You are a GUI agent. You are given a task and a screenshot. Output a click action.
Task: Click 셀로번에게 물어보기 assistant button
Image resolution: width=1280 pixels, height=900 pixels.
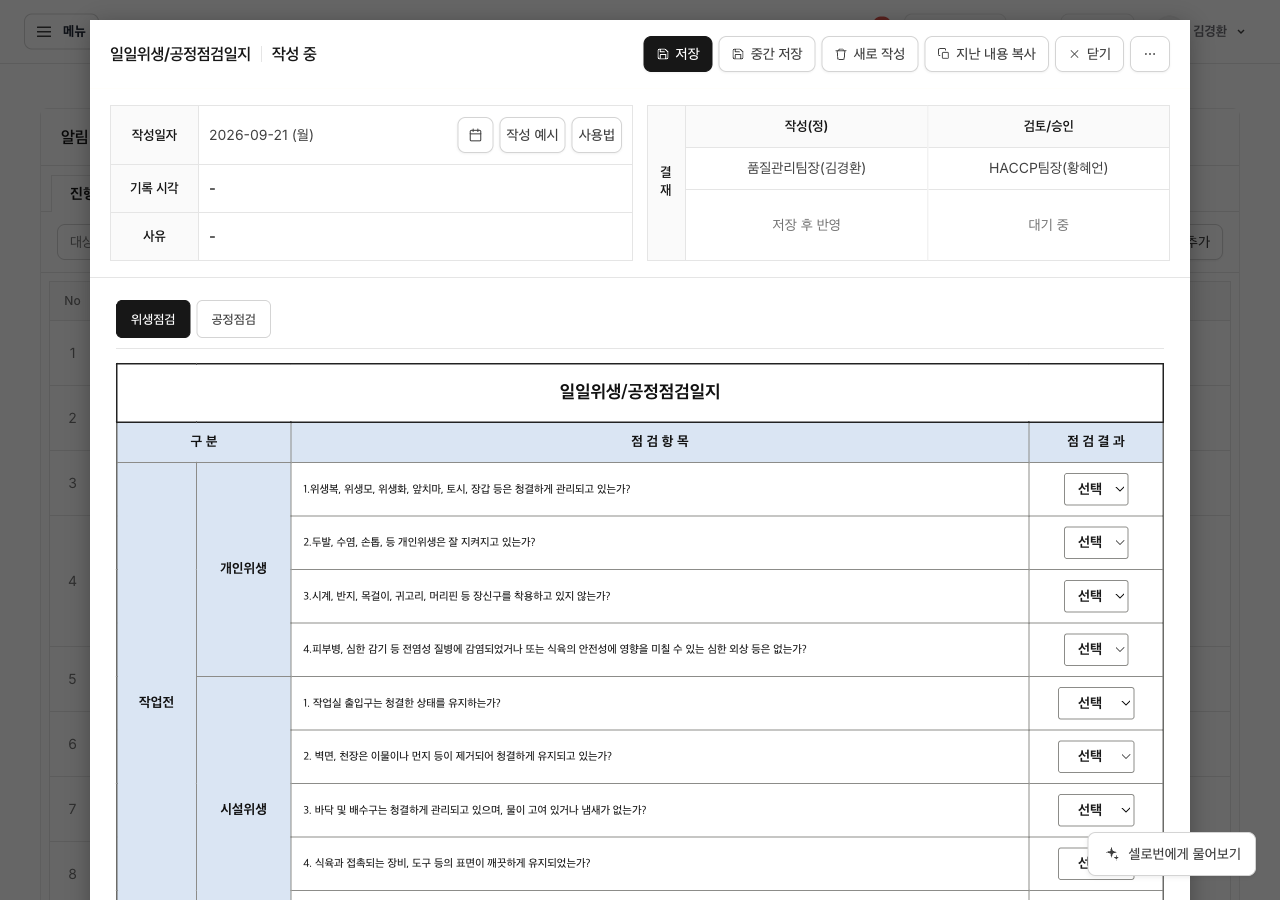pos(1172,854)
